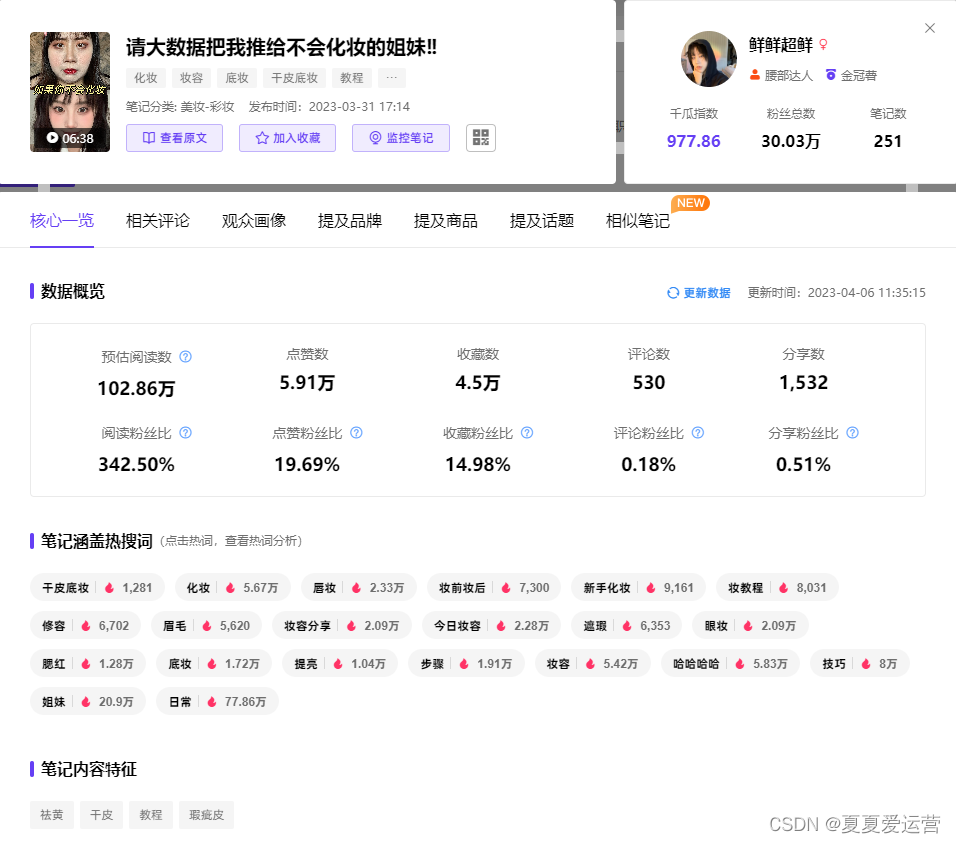The width and height of the screenshot is (956, 843).
Task: Click the 监控笔记 button
Action: pos(401,138)
